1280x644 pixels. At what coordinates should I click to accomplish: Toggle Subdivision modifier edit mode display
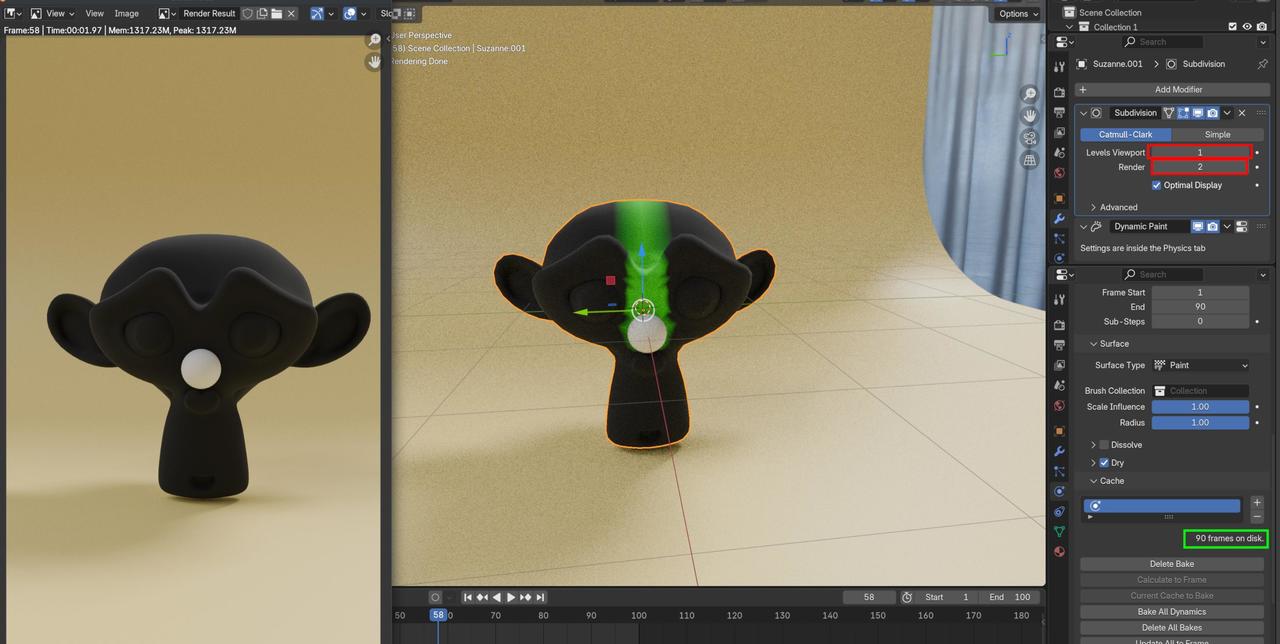coord(1183,113)
